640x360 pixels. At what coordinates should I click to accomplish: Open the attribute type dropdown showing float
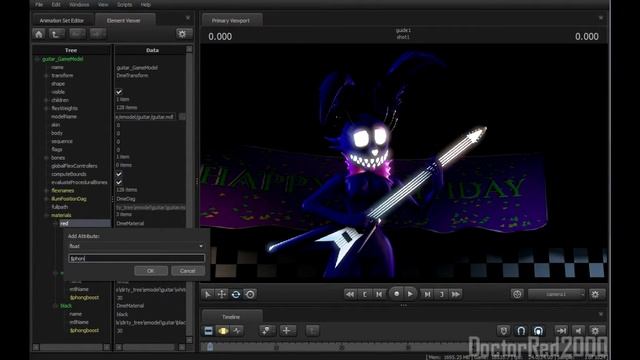[136, 246]
